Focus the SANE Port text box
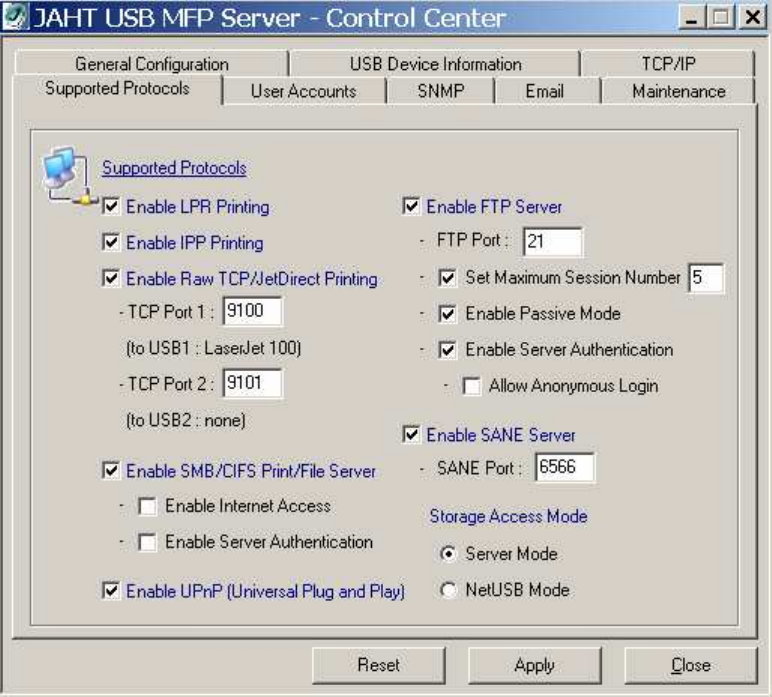 (x=564, y=468)
